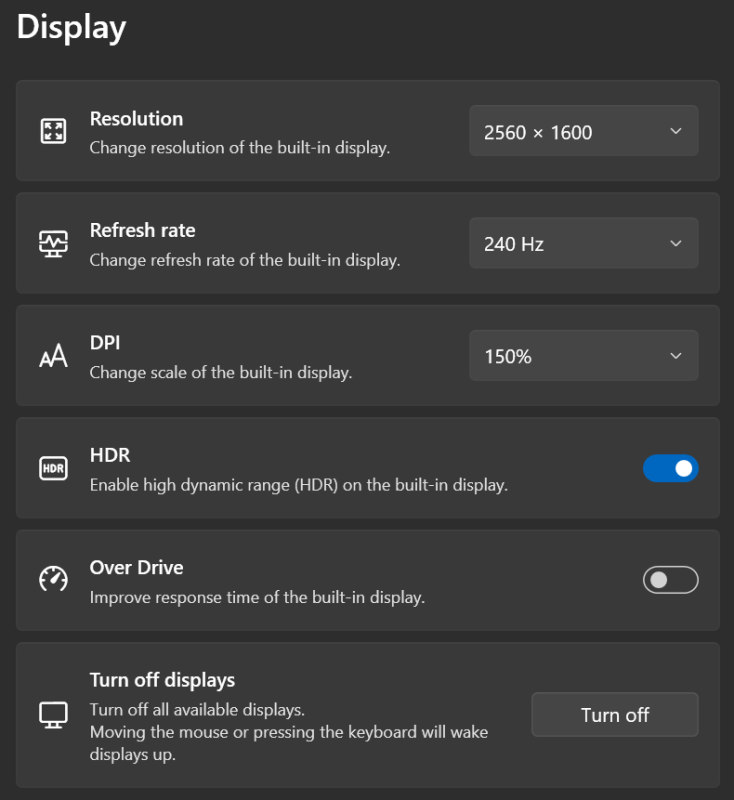Enable the Over Drive toggle
The width and height of the screenshot is (734, 800).
point(670,580)
